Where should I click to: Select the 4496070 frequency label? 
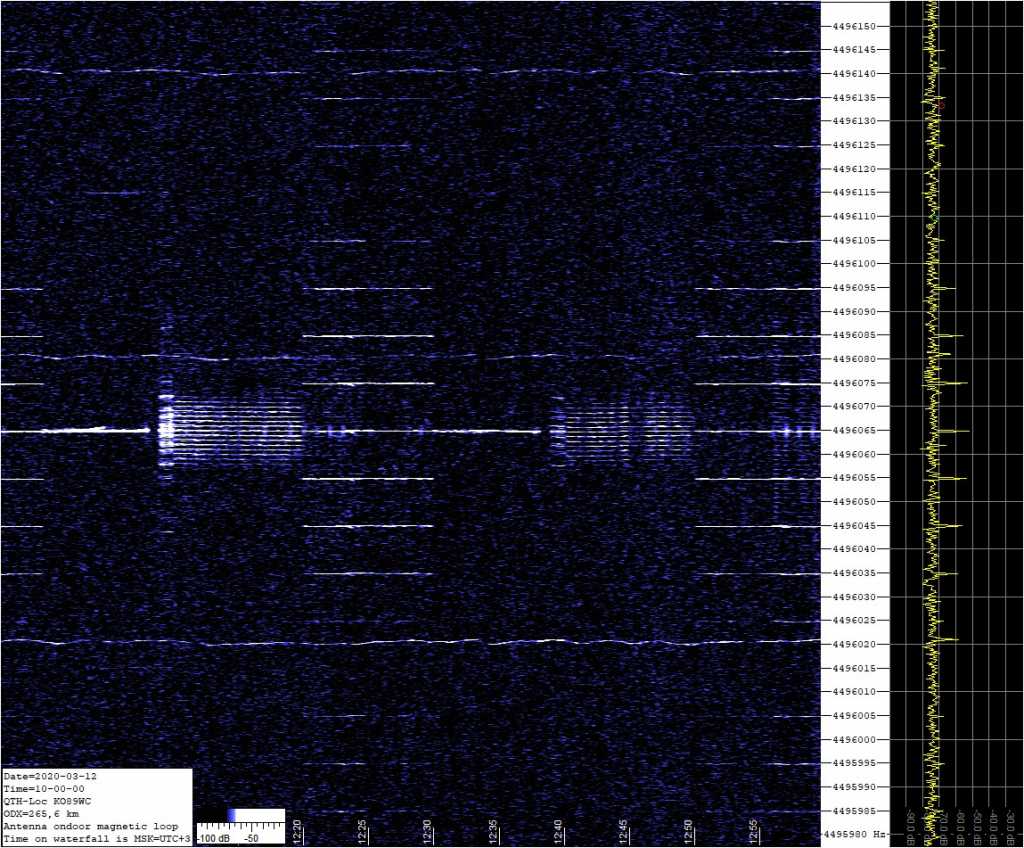(854, 406)
